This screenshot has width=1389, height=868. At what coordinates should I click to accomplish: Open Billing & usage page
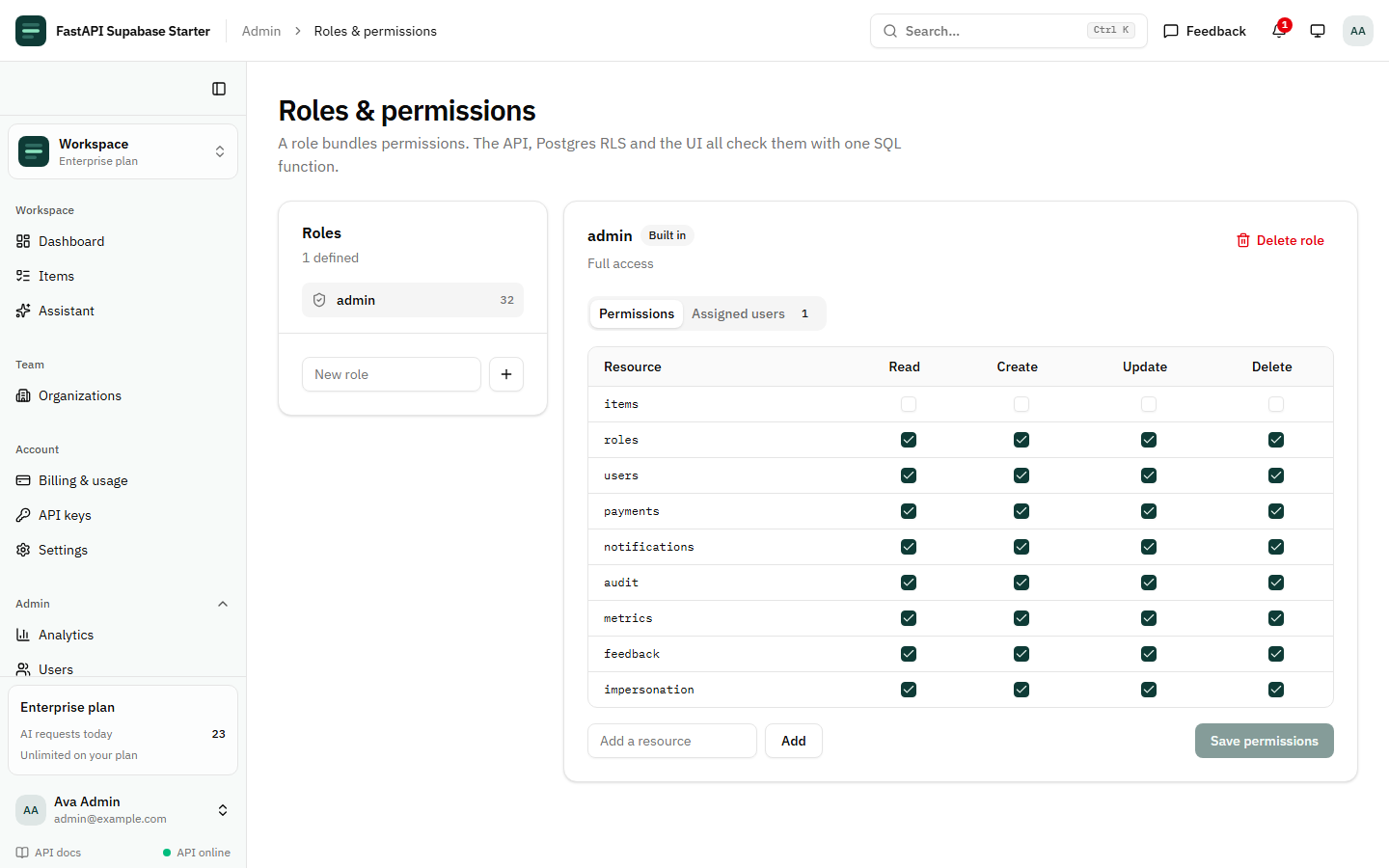(x=123, y=480)
